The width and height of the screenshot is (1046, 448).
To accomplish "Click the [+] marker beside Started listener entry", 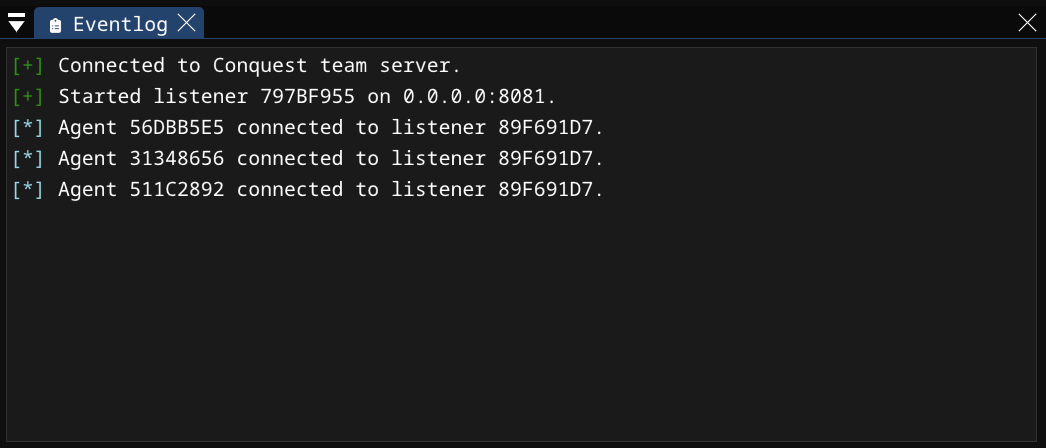I will click(x=28, y=97).
